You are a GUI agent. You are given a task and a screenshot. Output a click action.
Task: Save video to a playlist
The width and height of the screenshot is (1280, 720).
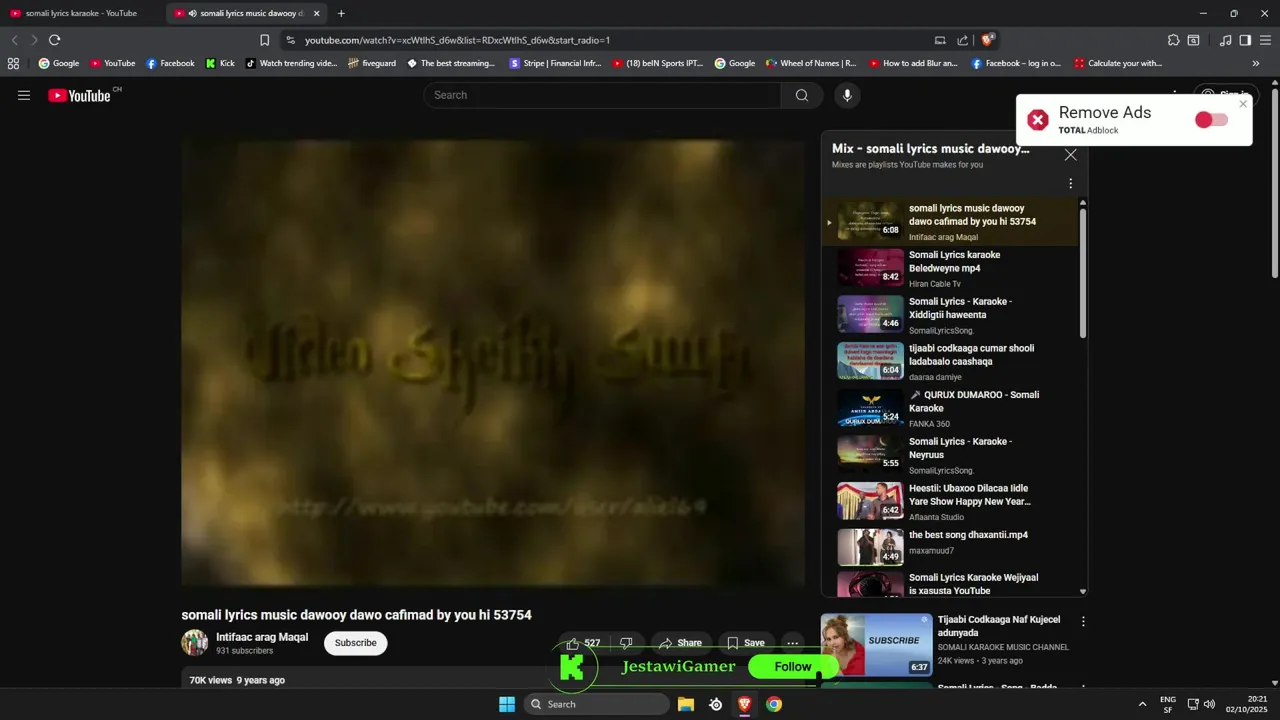point(745,643)
